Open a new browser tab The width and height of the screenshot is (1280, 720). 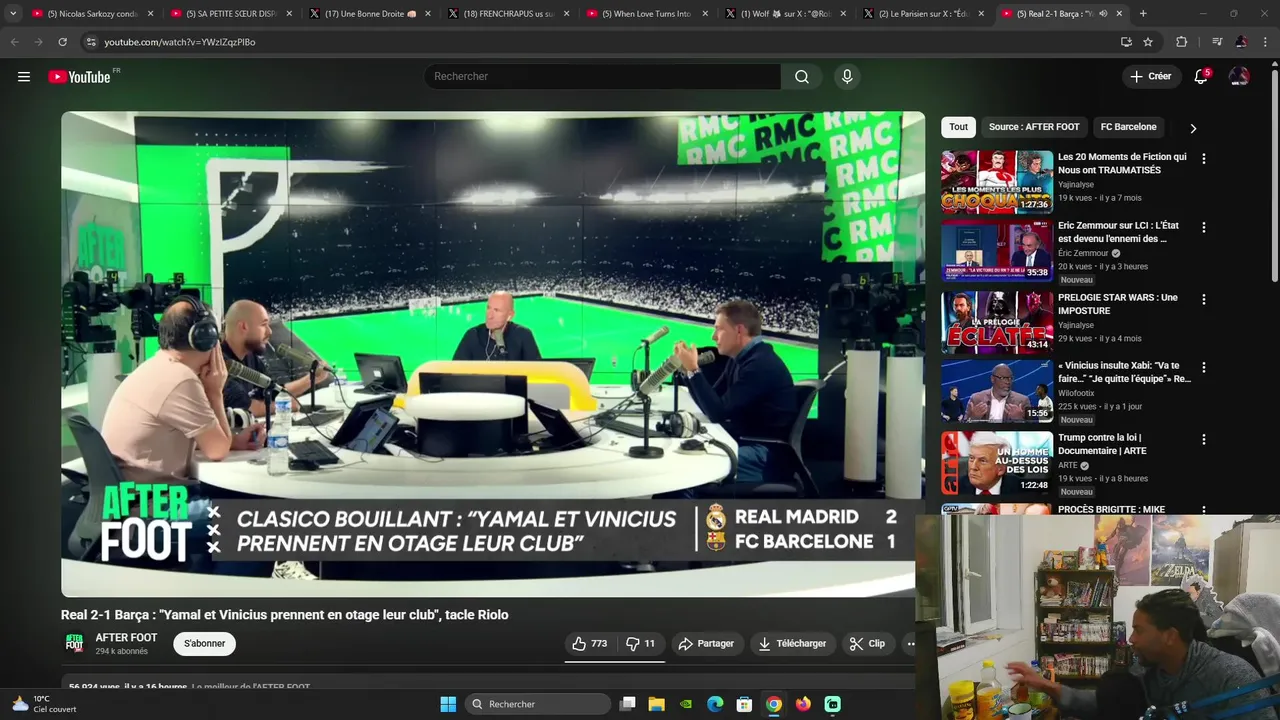click(x=1143, y=13)
